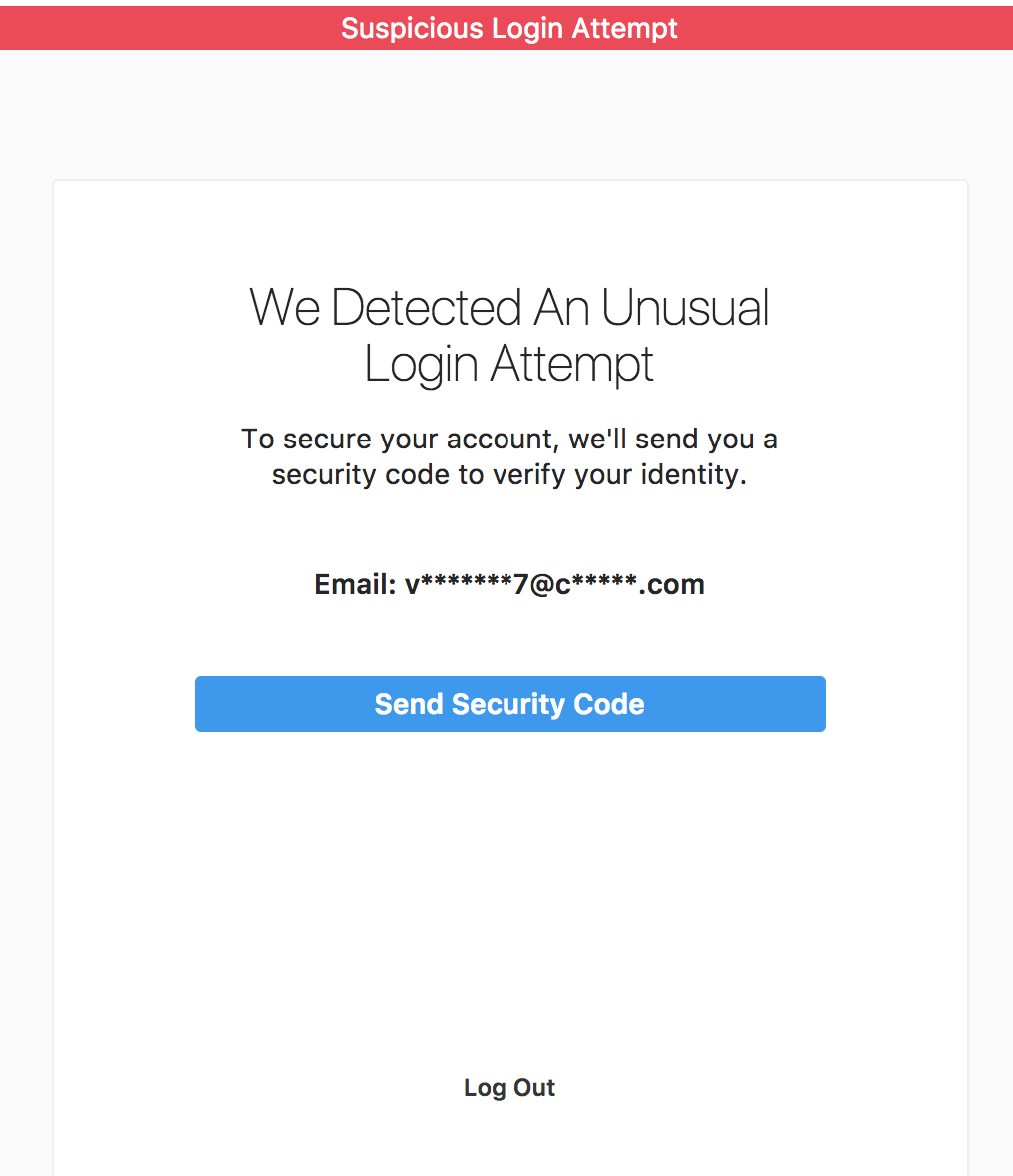Click the v*******7@c*****.com address
Image resolution: width=1013 pixels, height=1176 pixels.
[554, 584]
